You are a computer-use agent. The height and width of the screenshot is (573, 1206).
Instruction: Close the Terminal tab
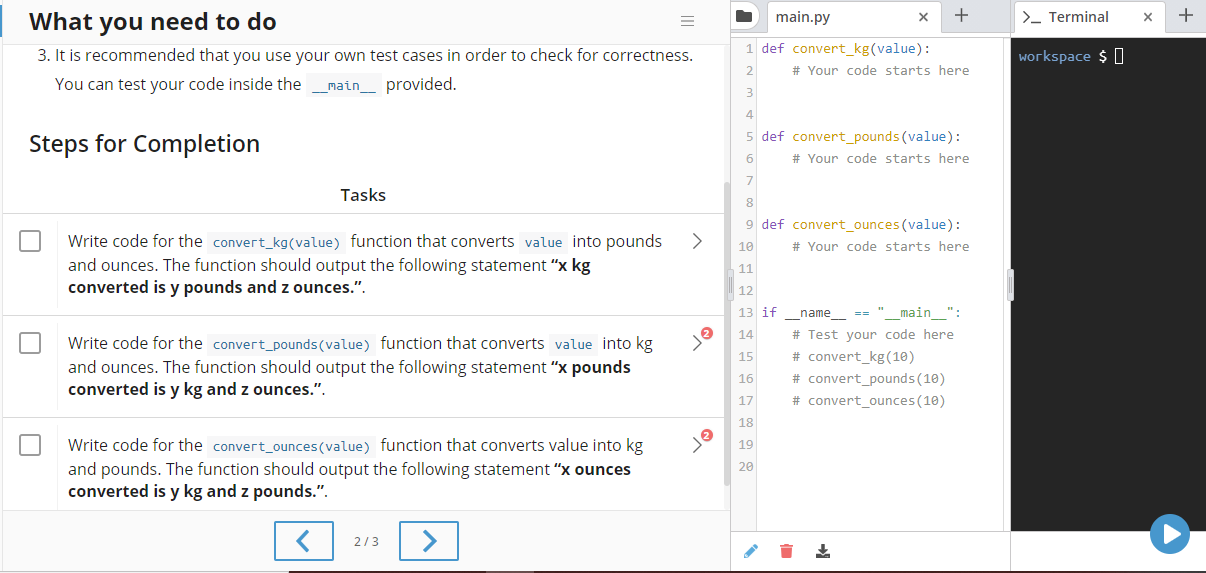[1148, 17]
